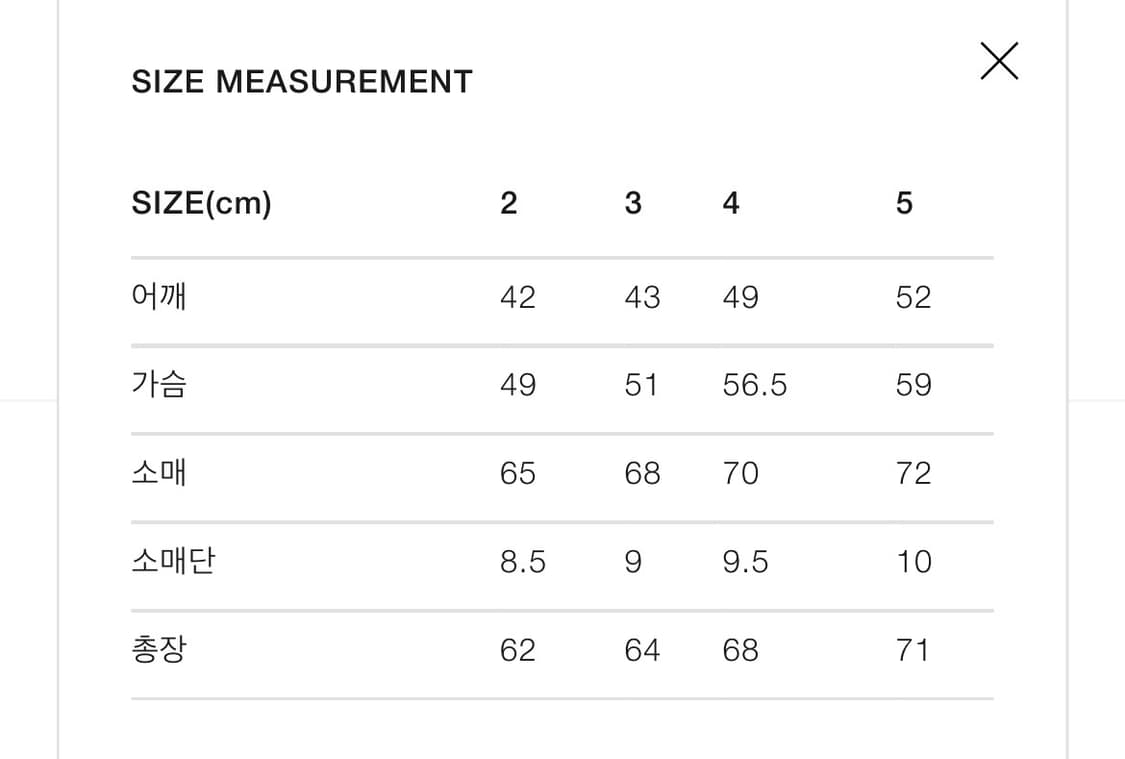
Task: Click the size 2 column header
Action: 509,204
